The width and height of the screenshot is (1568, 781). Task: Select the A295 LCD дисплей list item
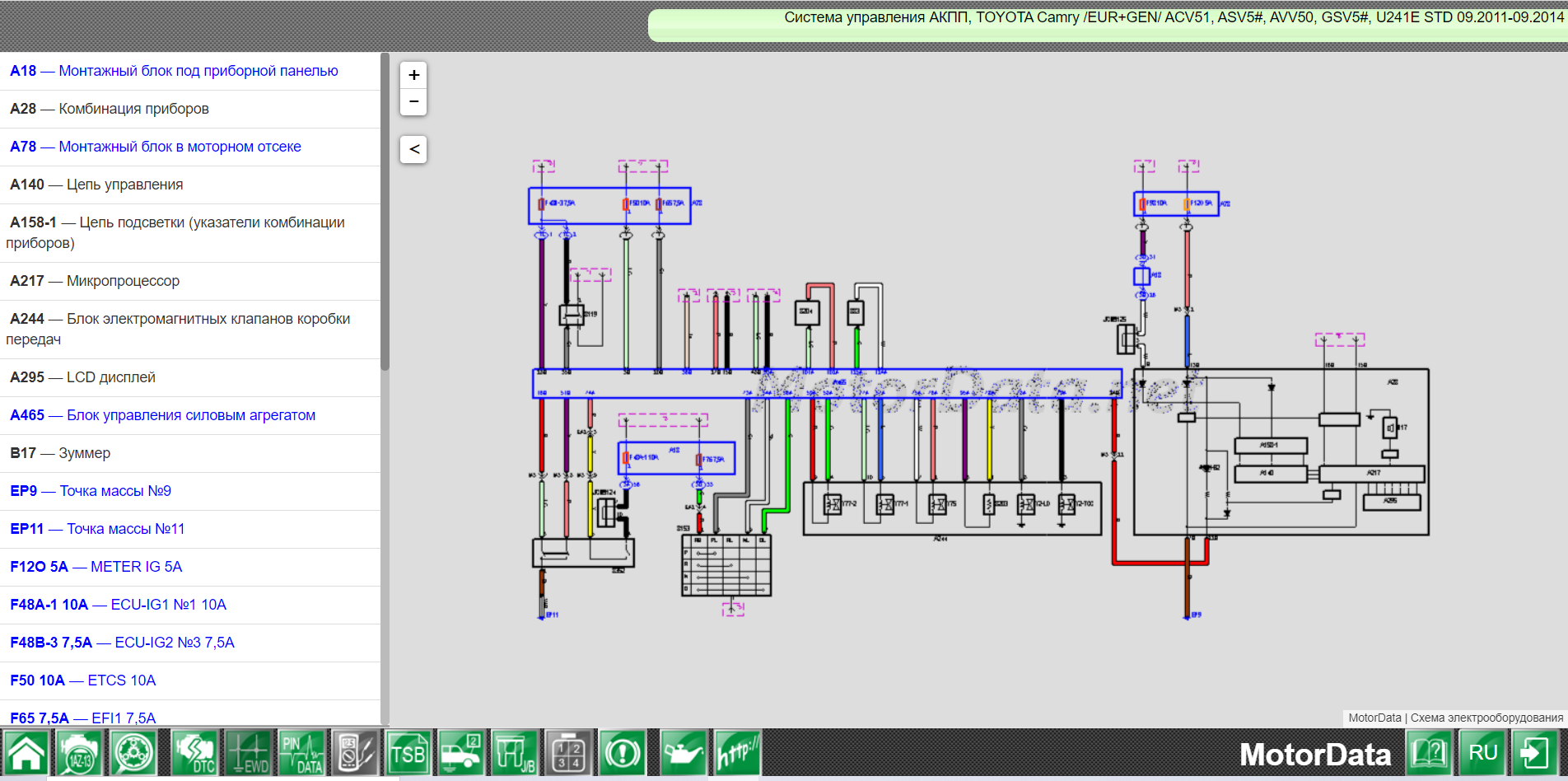point(82,377)
